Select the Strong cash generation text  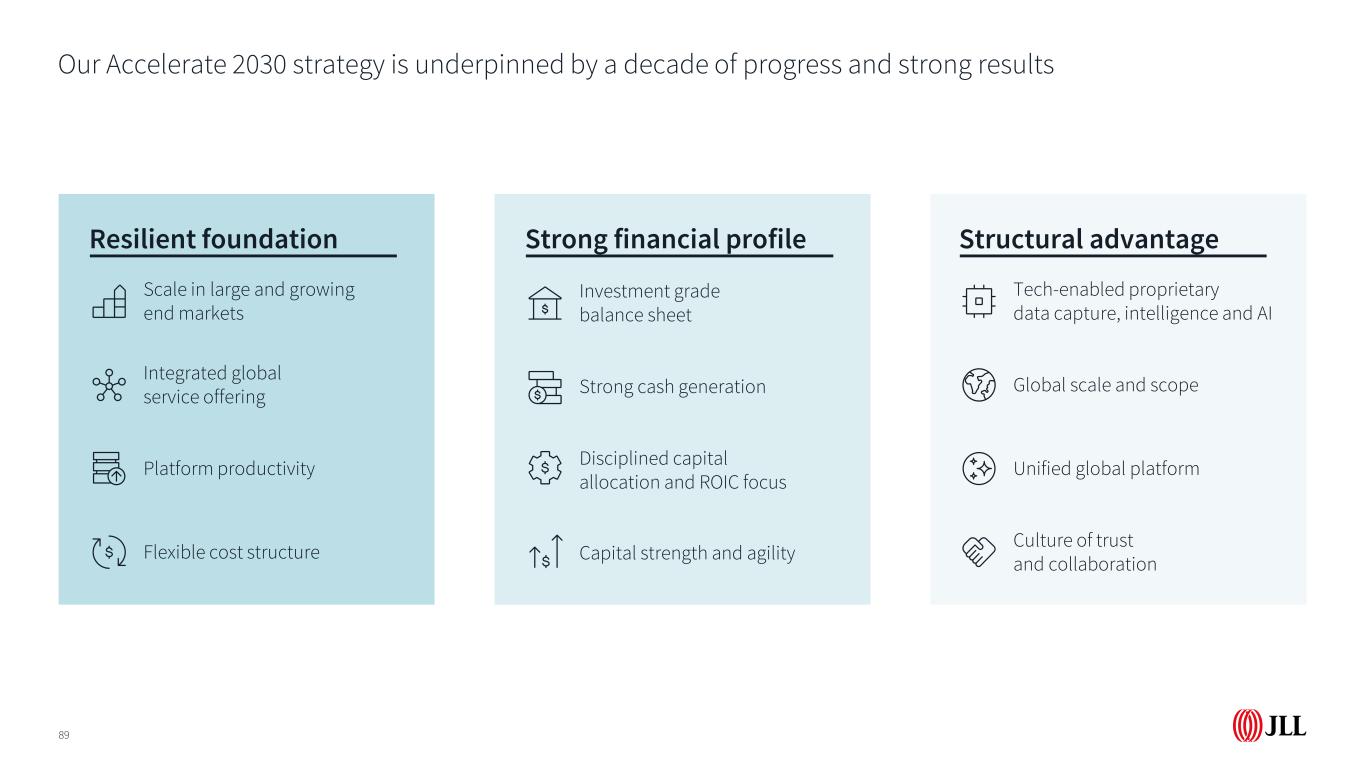pos(673,387)
